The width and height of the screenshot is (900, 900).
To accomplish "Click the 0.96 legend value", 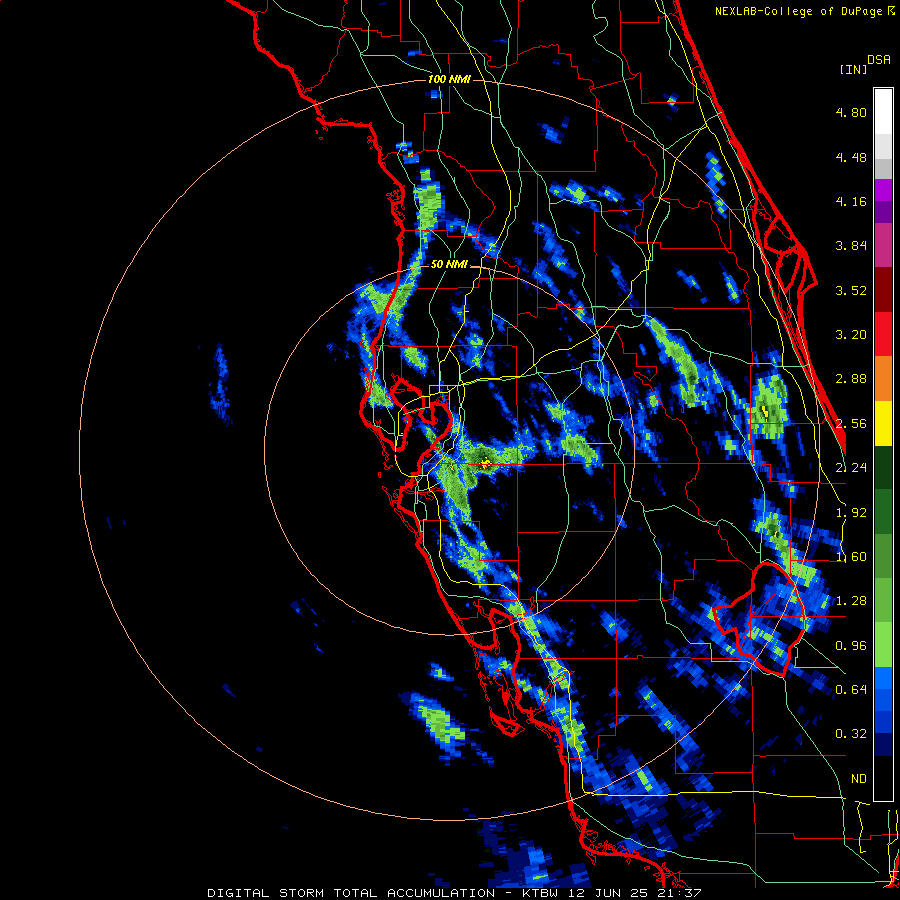I will click(x=851, y=646).
